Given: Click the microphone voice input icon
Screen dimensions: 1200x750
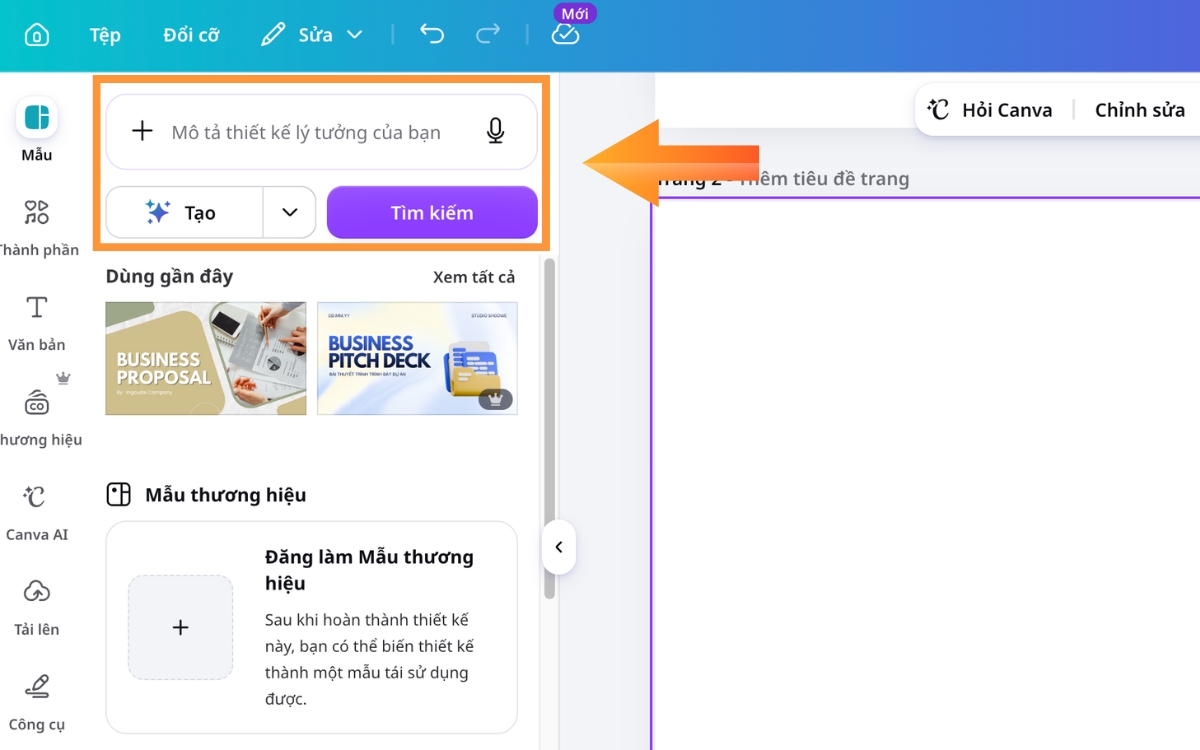Looking at the screenshot, I should click(495, 131).
